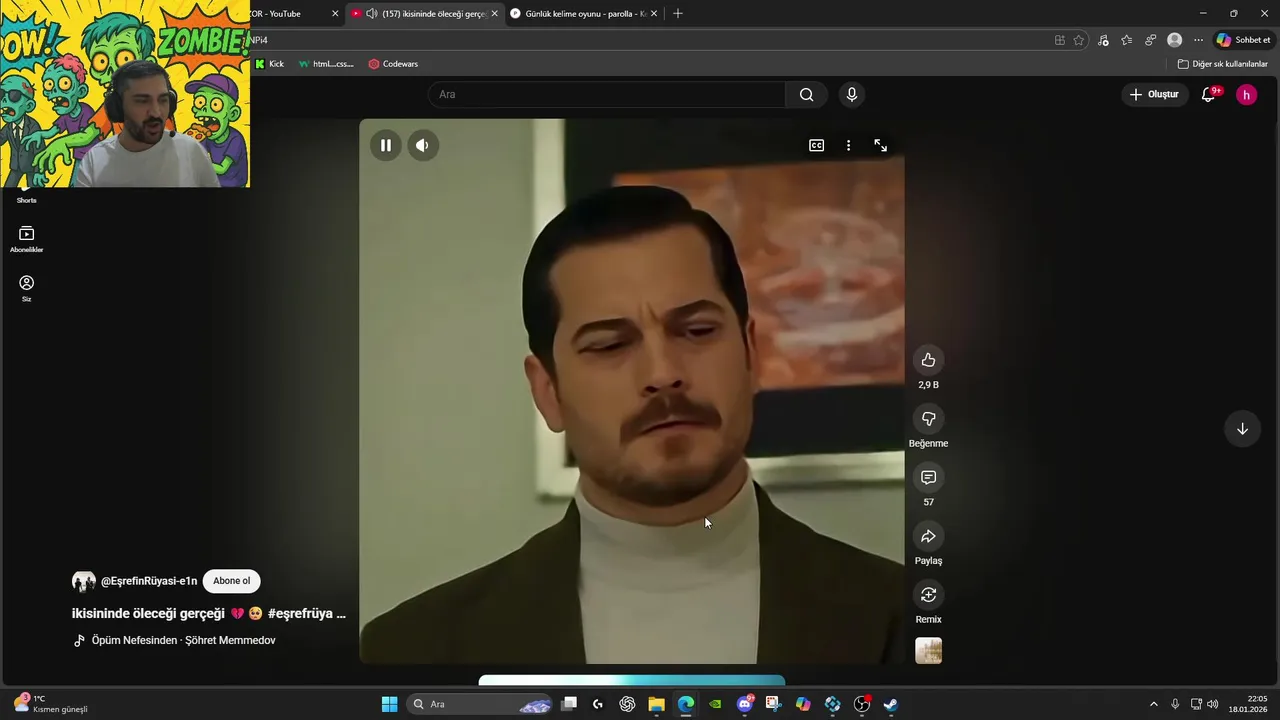Open ChatGPT from the taskbar
The width and height of the screenshot is (1280, 720).
tap(627, 704)
